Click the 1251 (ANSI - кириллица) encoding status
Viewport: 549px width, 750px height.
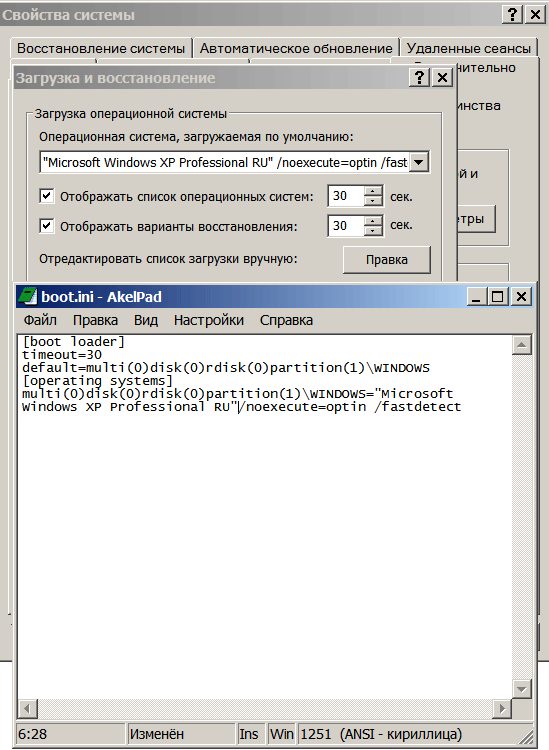tap(381, 734)
